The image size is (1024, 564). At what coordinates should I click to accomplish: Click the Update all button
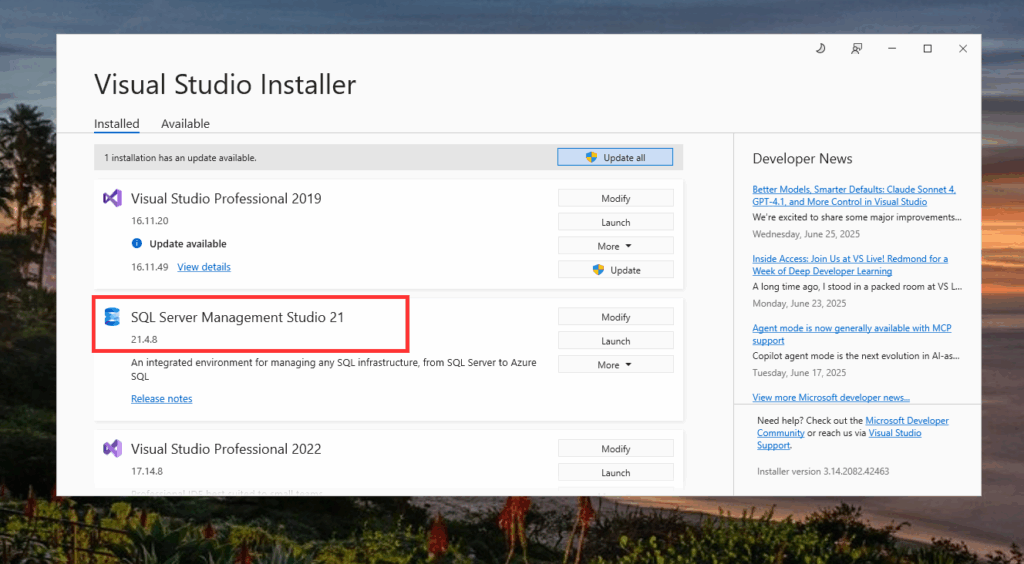tap(615, 157)
